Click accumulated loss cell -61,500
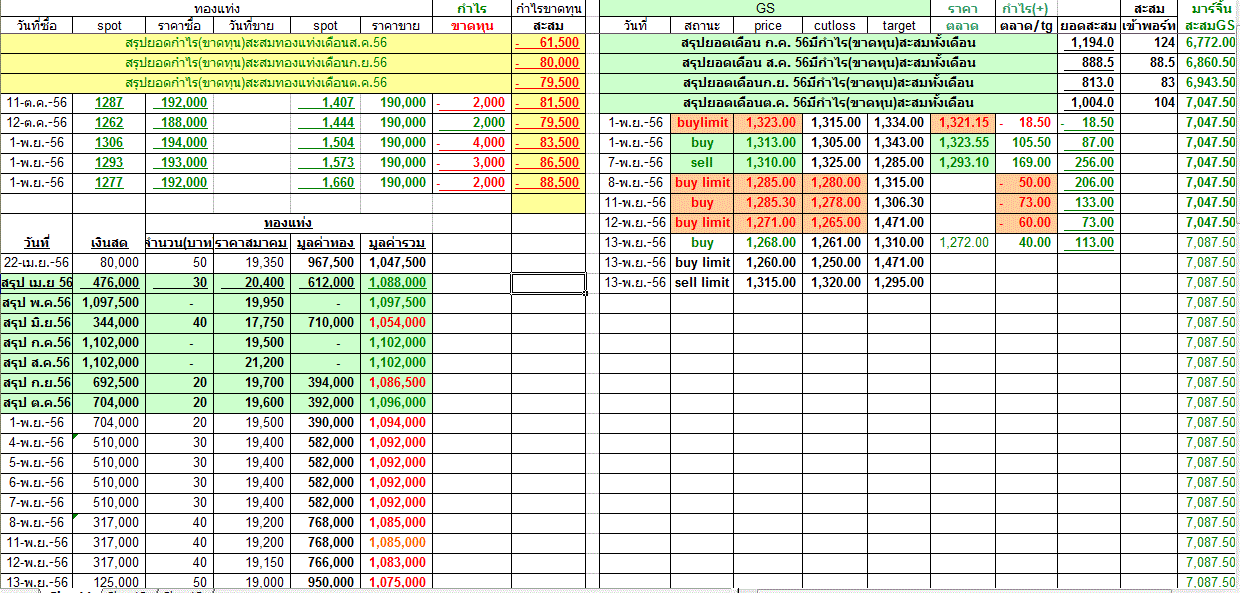The width and height of the screenshot is (1240, 593). click(547, 42)
